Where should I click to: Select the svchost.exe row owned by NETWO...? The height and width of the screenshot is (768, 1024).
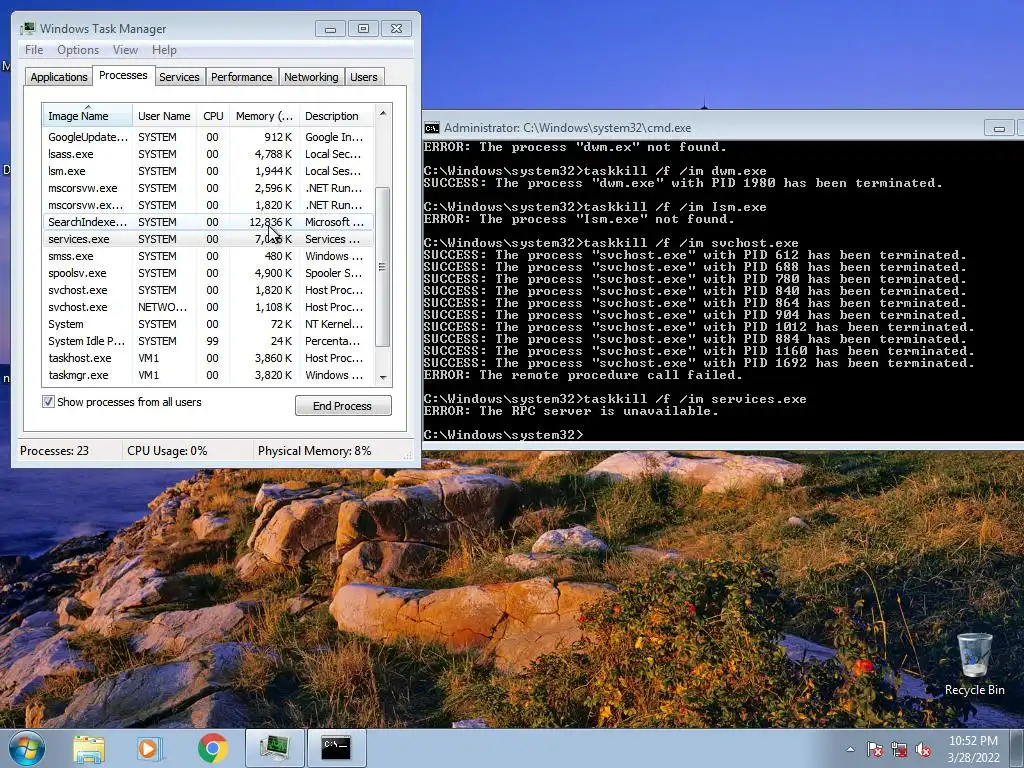(x=208, y=307)
